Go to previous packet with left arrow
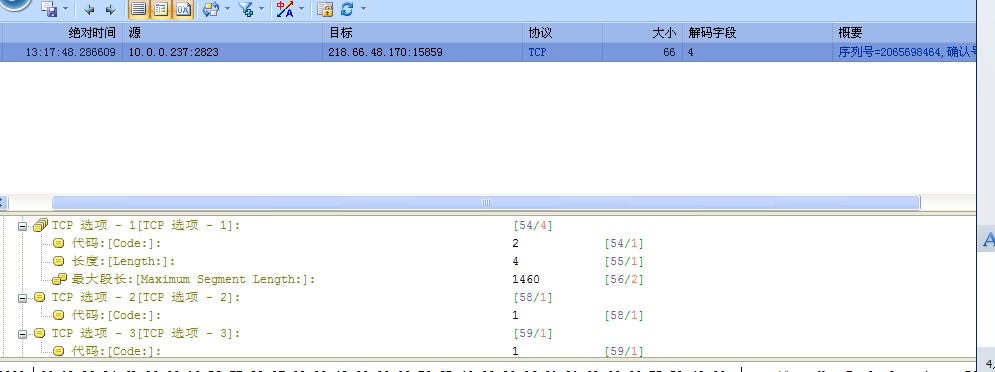995x372 pixels. (89, 10)
